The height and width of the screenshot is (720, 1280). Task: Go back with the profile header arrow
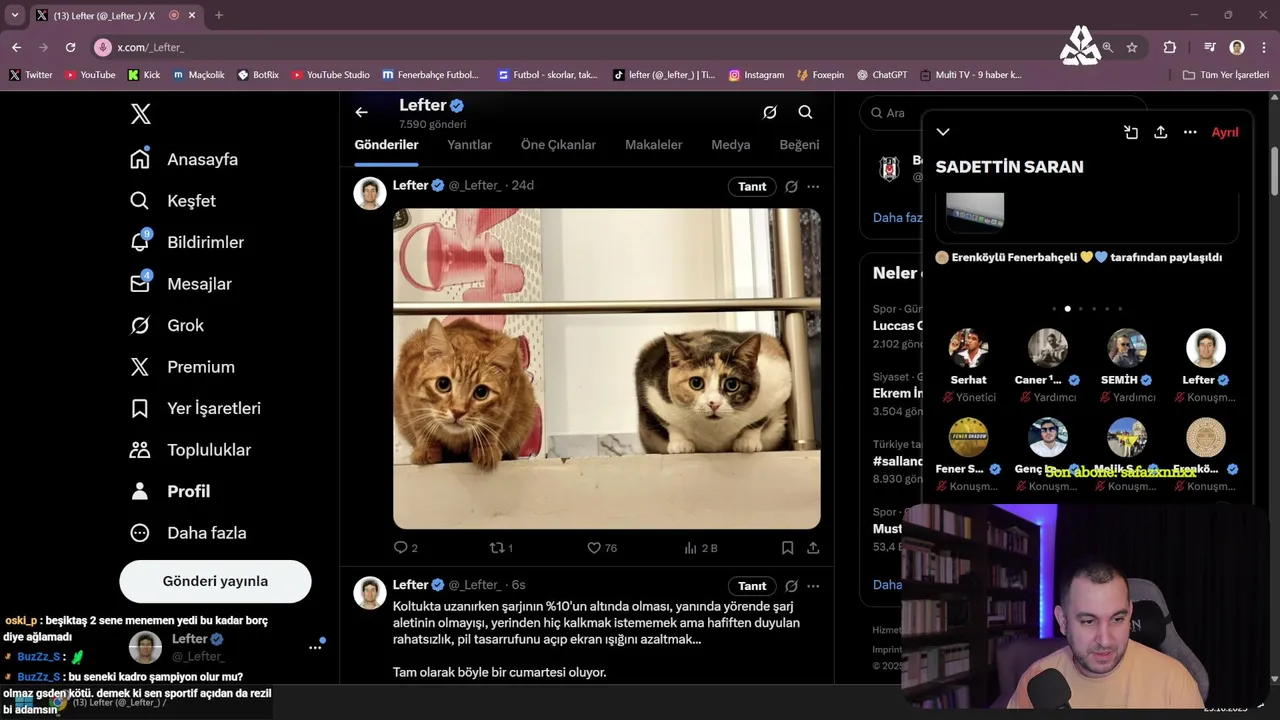point(362,113)
